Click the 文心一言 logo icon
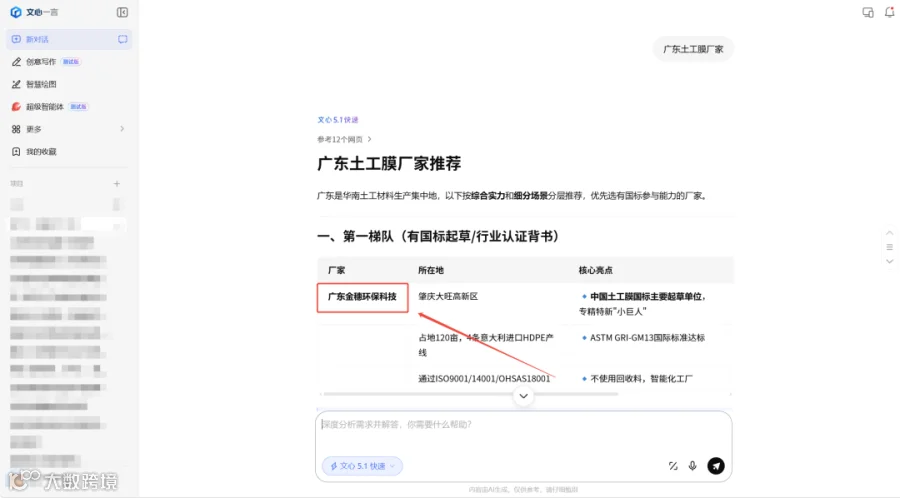The height and width of the screenshot is (498, 900). (x=16, y=12)
